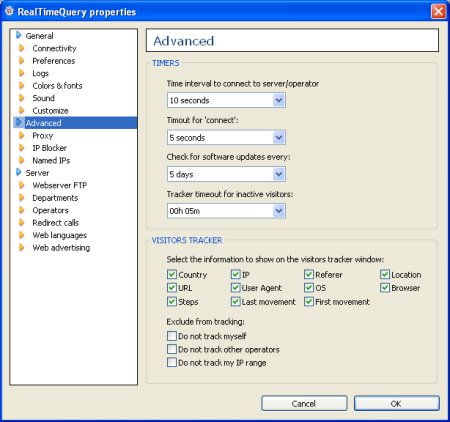This screenshot has height=422, width=450.
Task: Select the Sound settings entry
Action: click(x=43, y=98)
